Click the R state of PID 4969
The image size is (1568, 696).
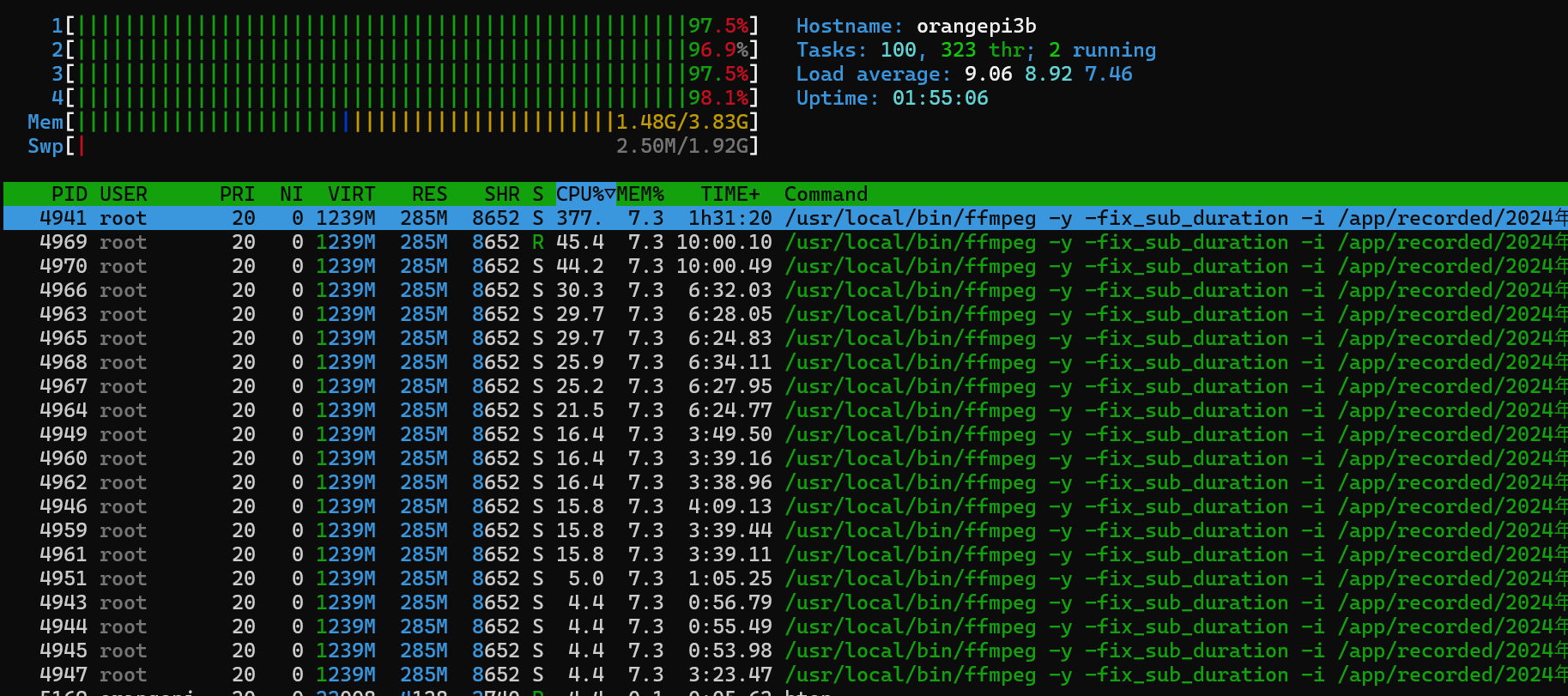coord(538,242)
